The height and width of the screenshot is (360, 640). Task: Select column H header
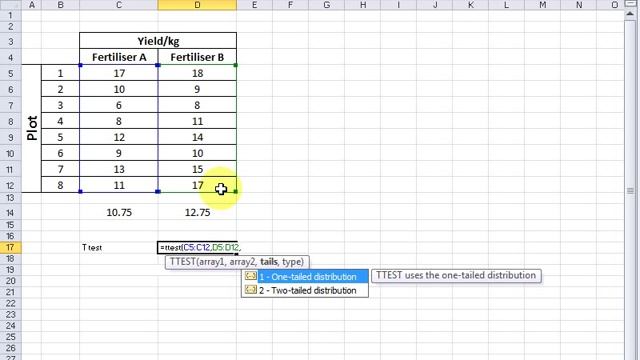click(362, 5)
